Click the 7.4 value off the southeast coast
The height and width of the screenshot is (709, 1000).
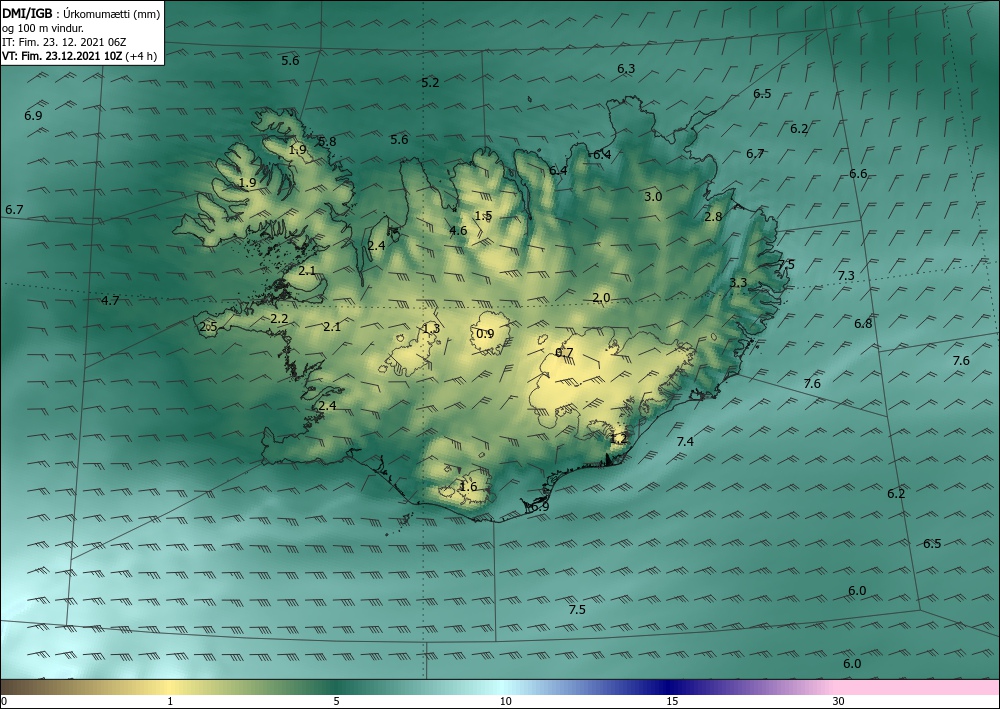pos(685,441)
